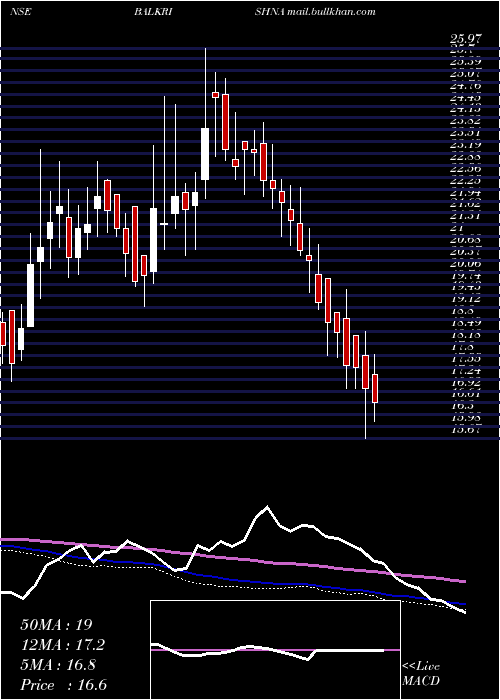
Task: Click the Price : 16.6 reading
Action: [x=63, y=685]
